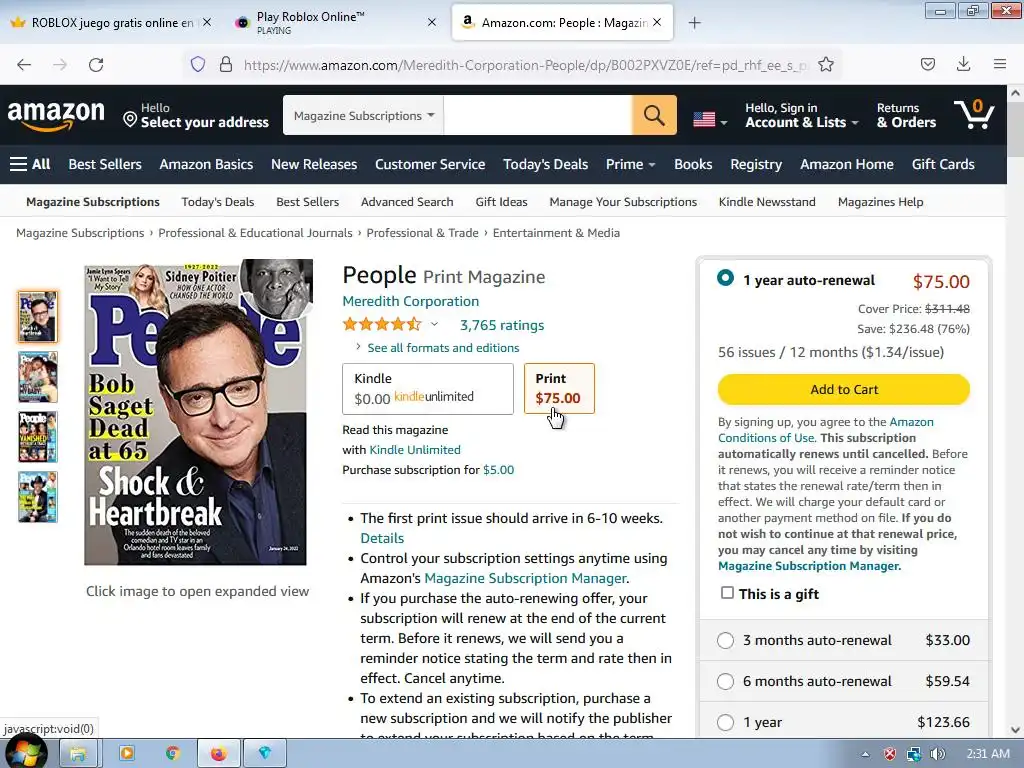Click the padlock site info icon

[226, 64]
